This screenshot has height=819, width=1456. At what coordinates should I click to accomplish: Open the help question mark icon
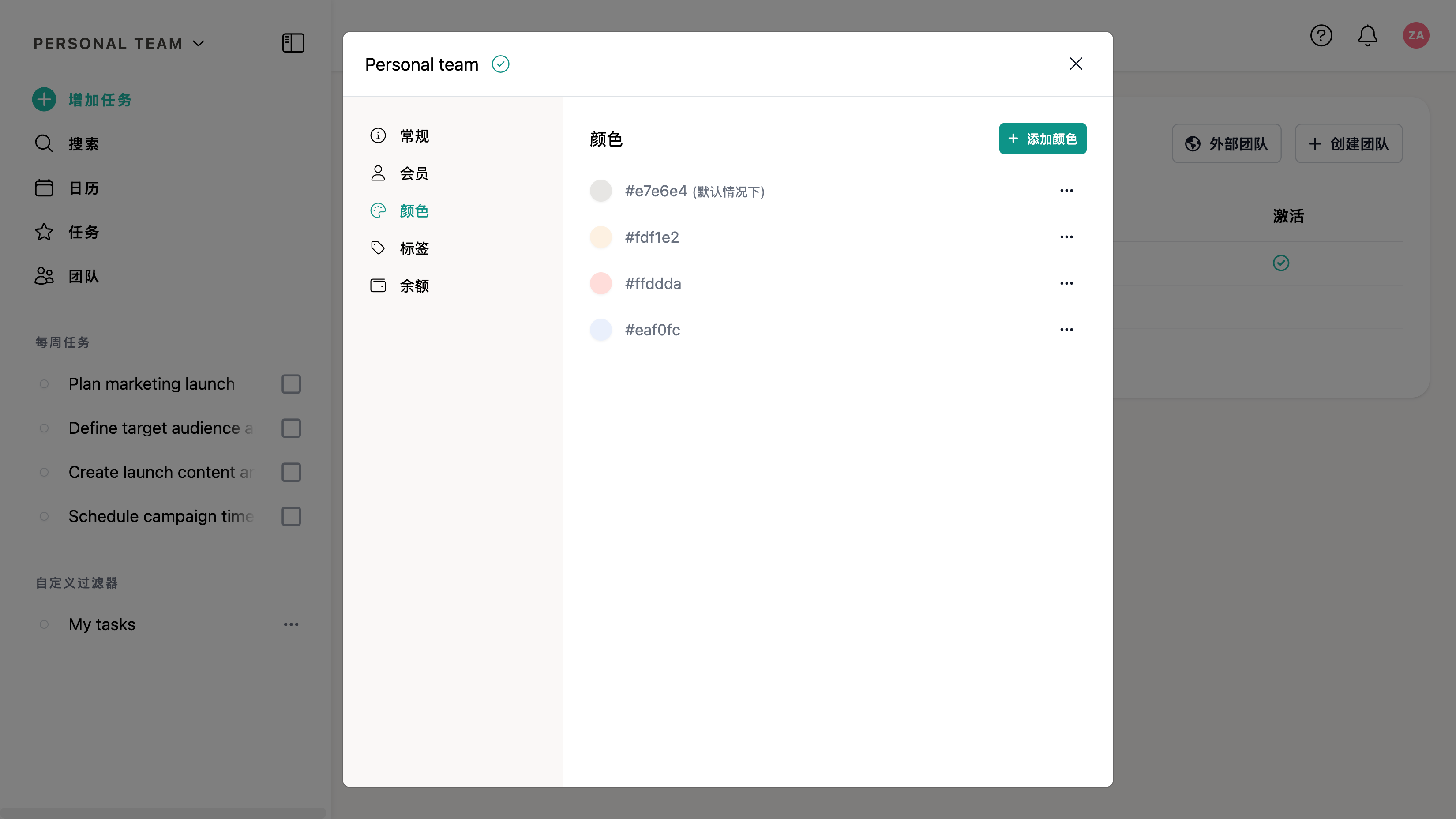tap(1321, 36)
